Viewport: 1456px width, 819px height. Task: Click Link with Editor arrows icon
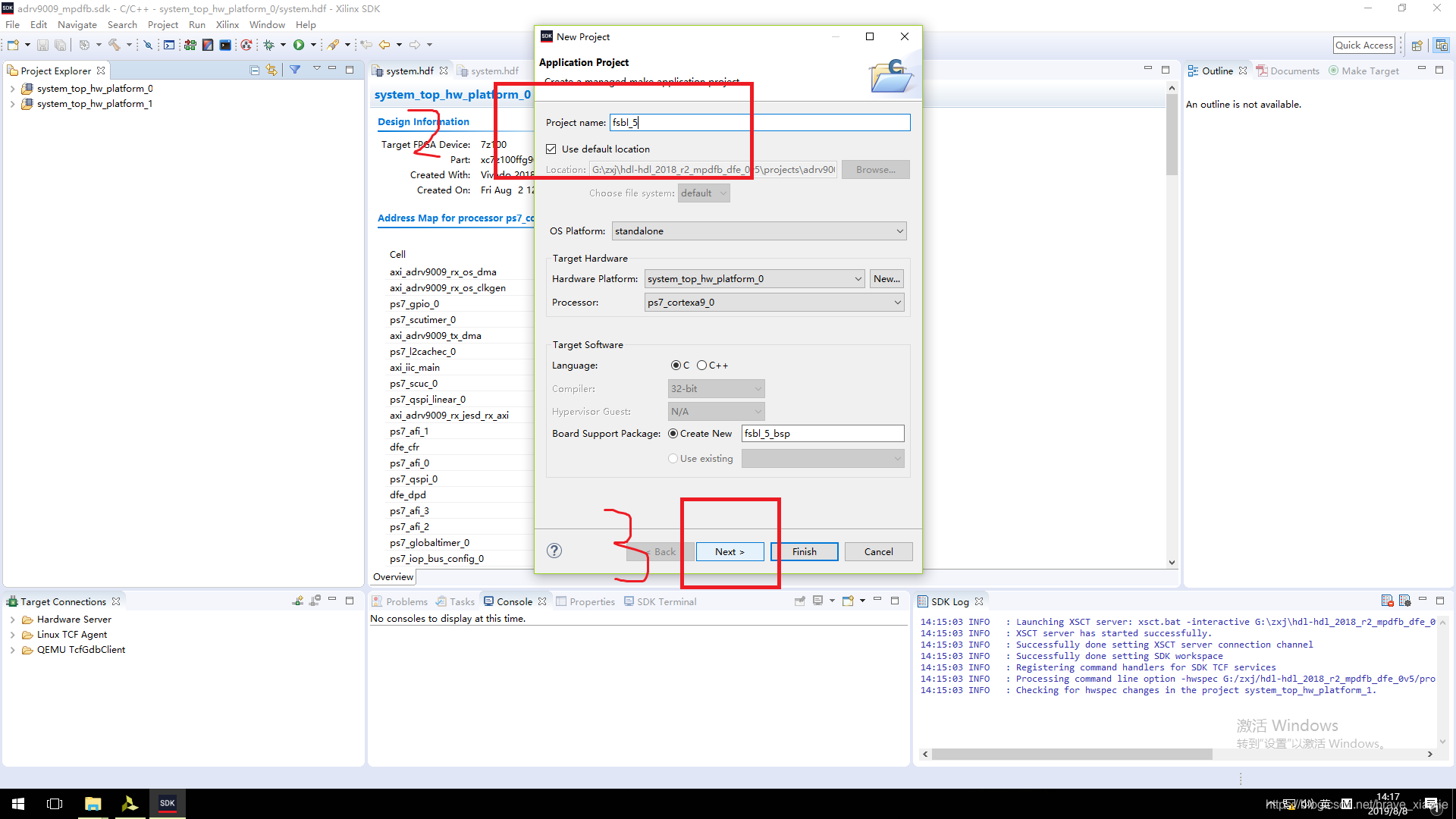pyautogui.click(x=271, y=71)
